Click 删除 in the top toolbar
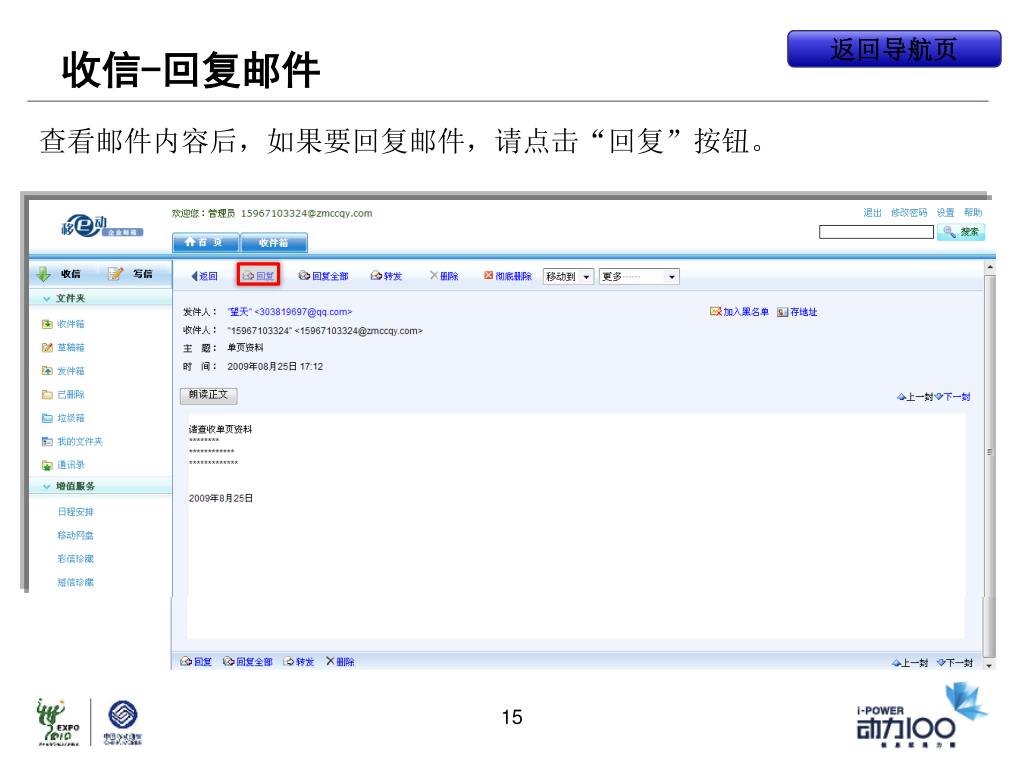1024x768 pixels. coord(444,276)
